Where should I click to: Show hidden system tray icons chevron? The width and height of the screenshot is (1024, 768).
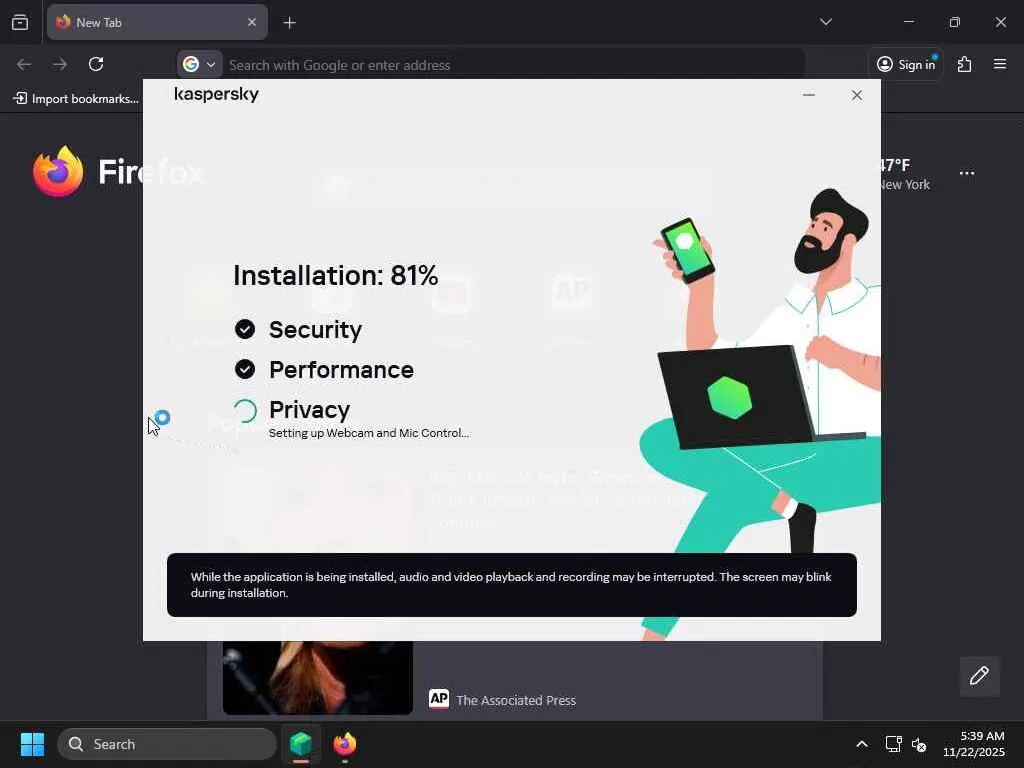pyautogui.click(x=861, y=744)
